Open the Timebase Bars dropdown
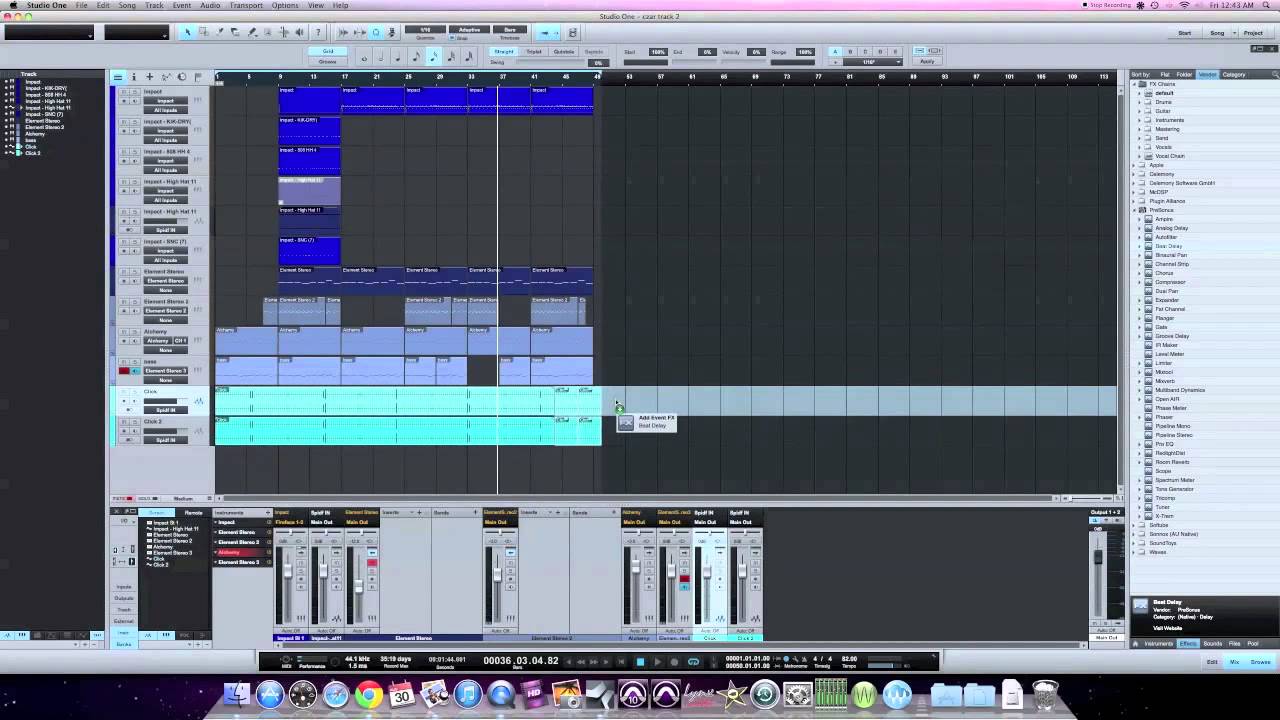 tap(510, 30)
